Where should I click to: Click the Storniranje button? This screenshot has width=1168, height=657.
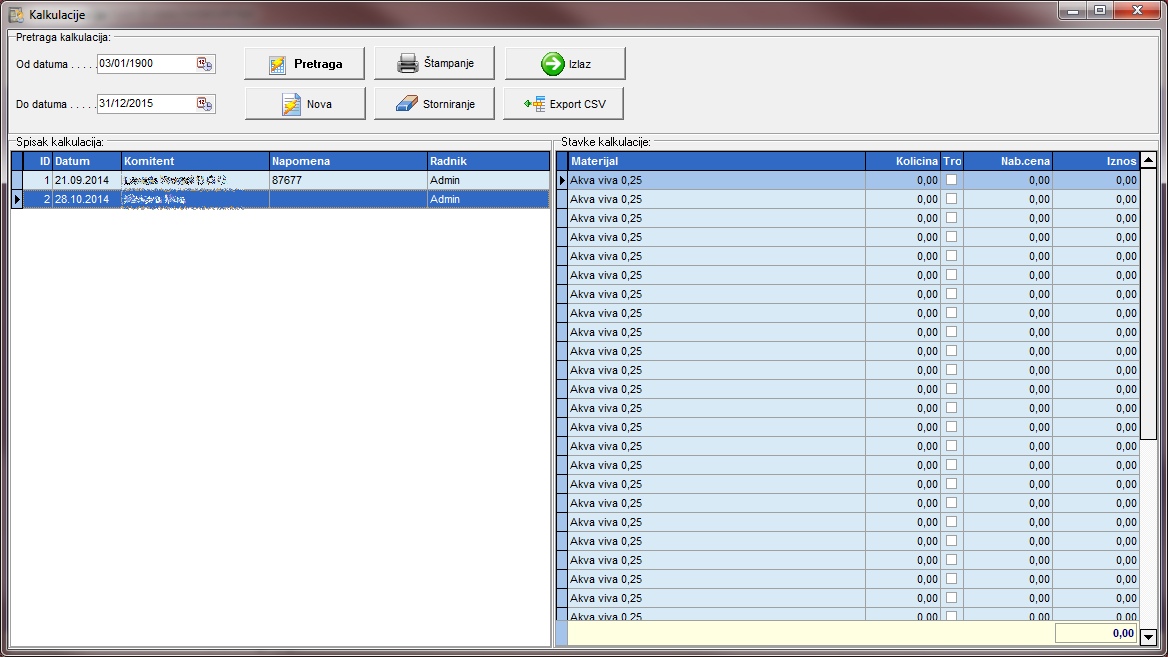(x=434, y=104)
